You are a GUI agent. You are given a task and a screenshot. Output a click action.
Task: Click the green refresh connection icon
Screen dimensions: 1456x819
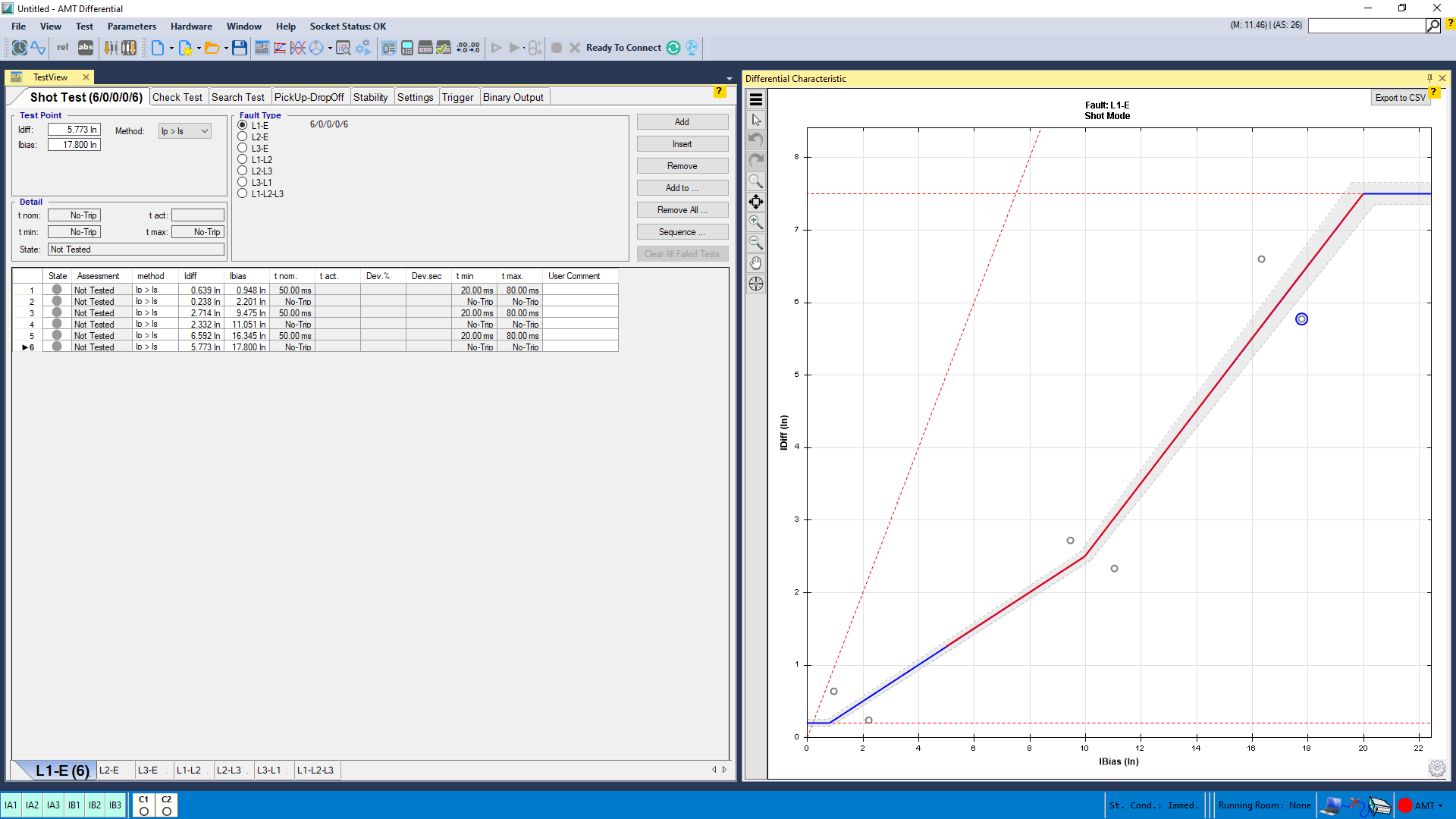coord(673,48)
